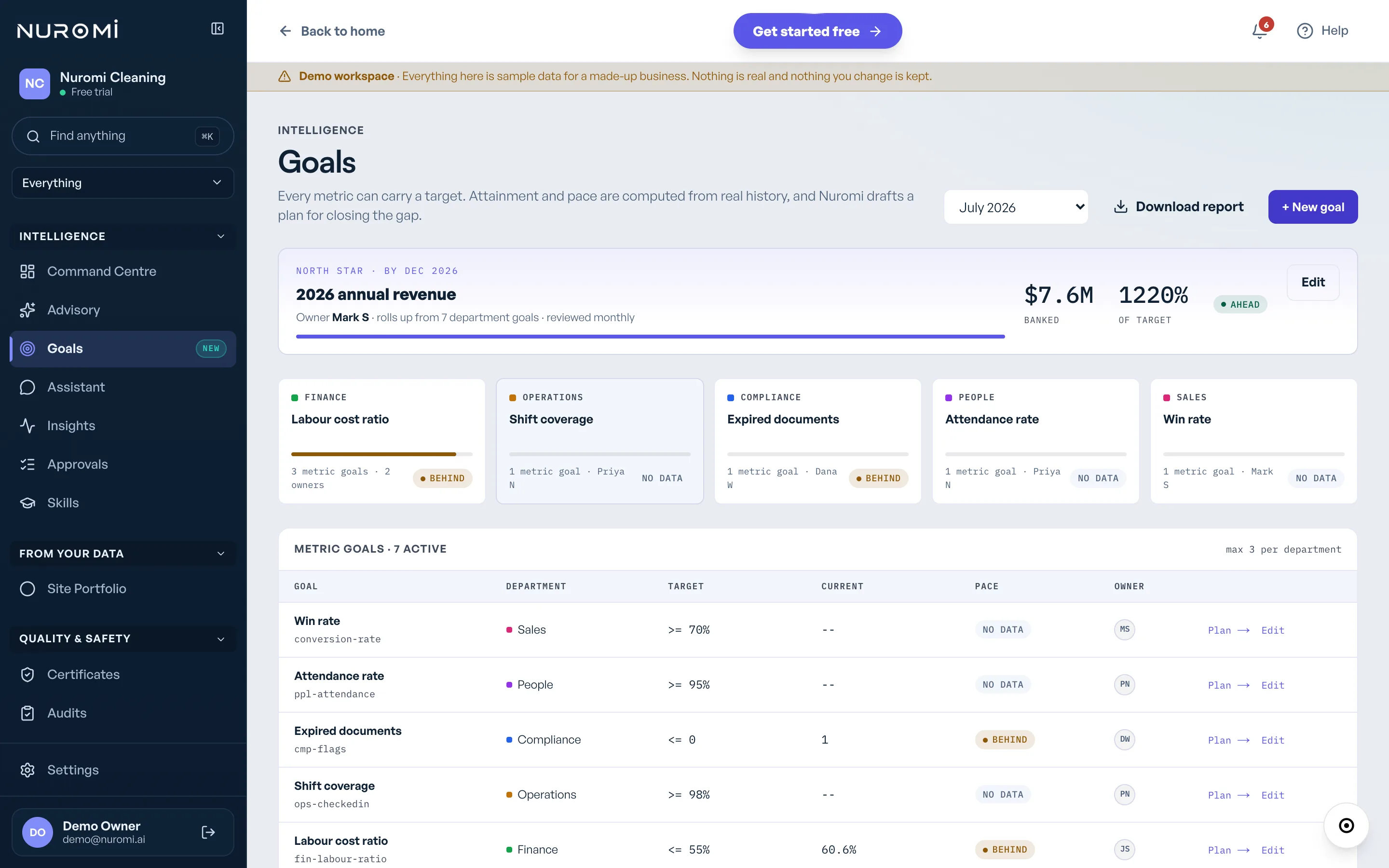Collapse the Intelligence section
This screenshot has width=1389, height=868.
point(123,236)
